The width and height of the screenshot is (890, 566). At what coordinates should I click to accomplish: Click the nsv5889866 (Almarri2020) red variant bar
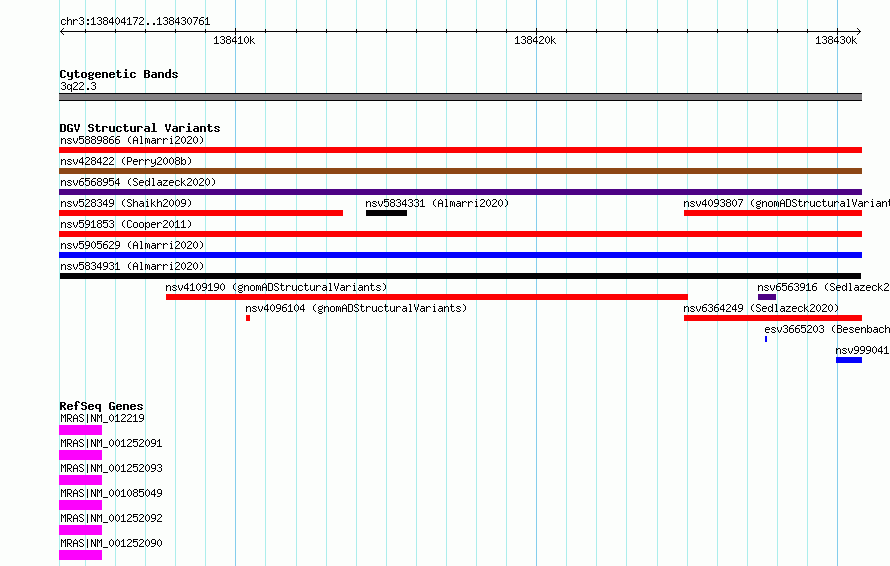460,150
